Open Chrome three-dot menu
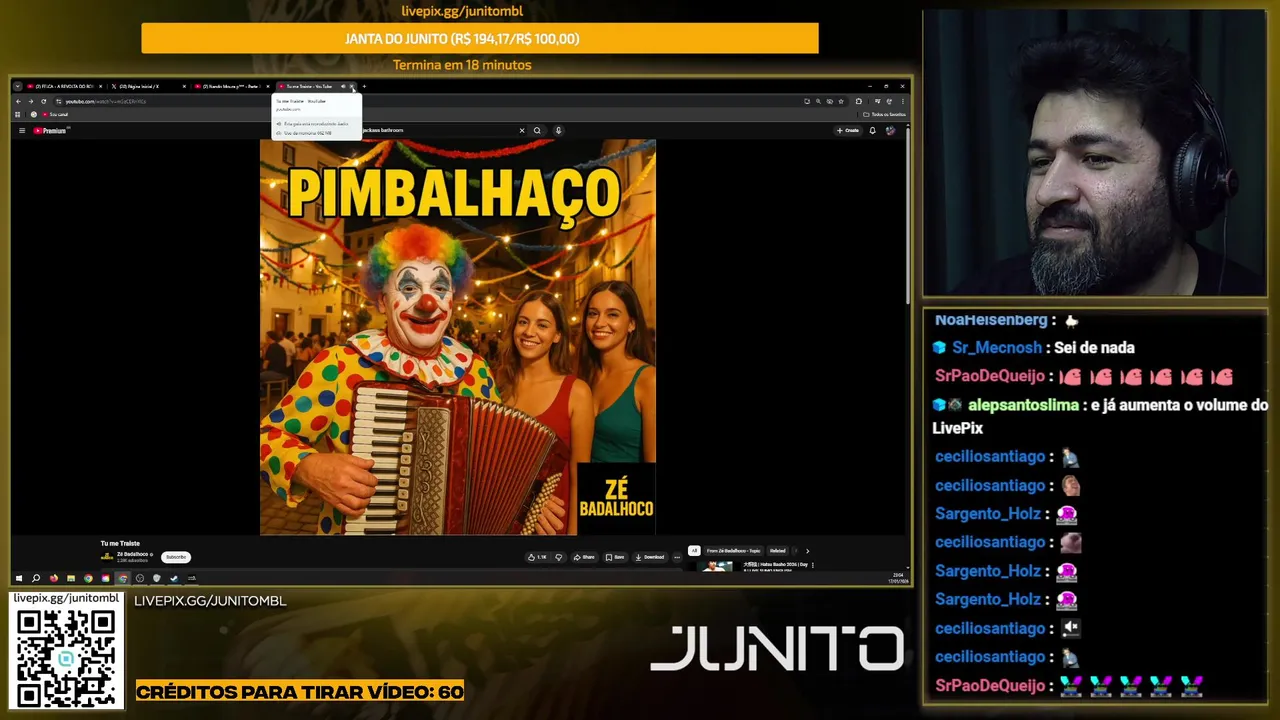 tap(902, 101)
